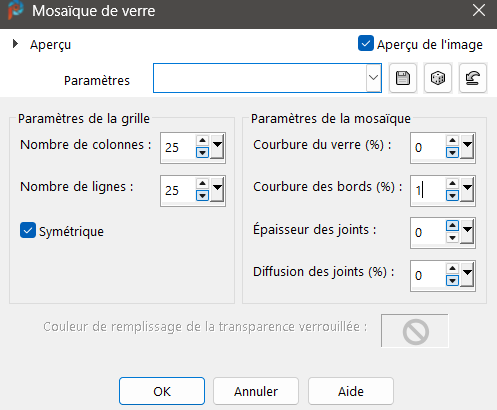This screenshot has width=497, height=410.
Task: Click the Courbure du verre value field
Action: tap(428, 147)
